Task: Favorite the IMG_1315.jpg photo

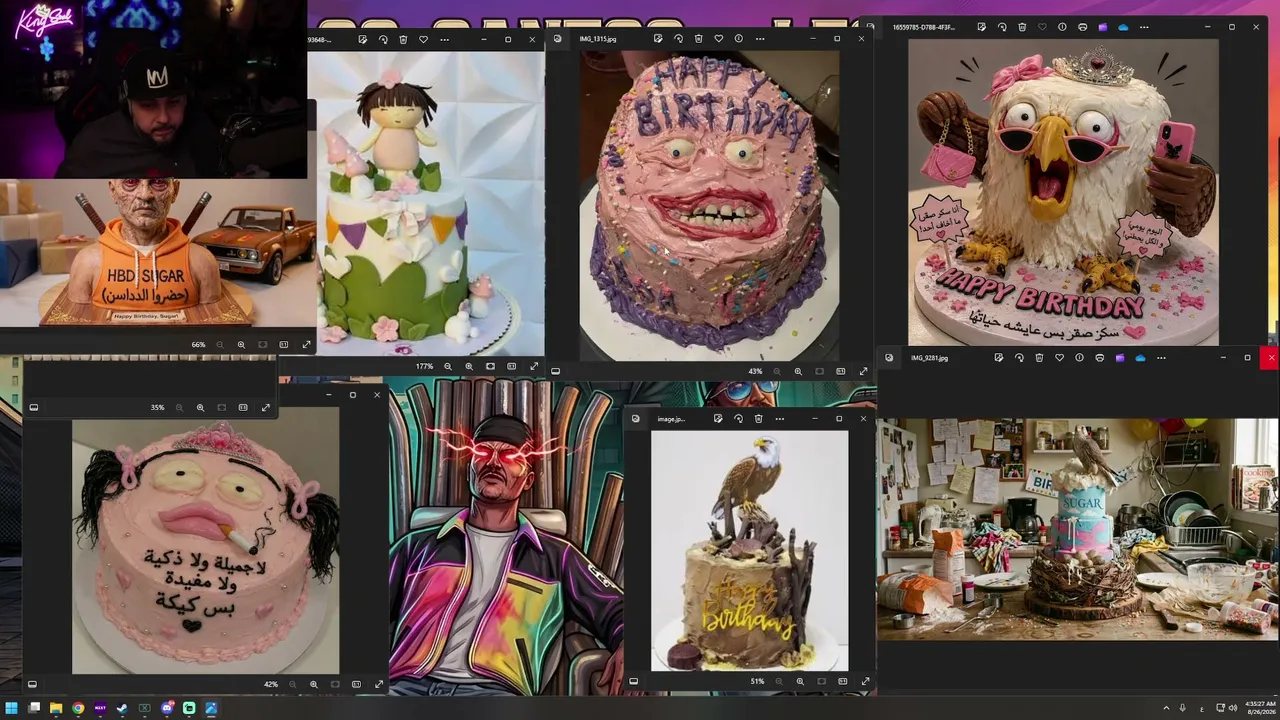Action: tap(718, 39)
